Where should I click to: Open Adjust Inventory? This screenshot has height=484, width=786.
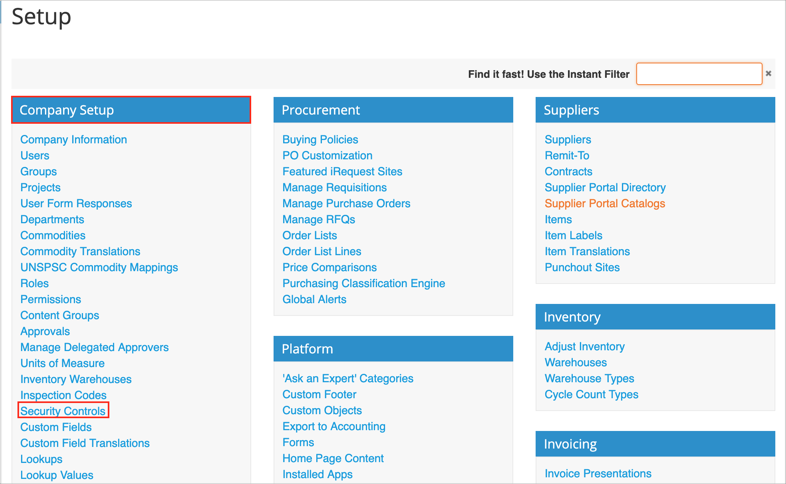[x=584, y=347]
